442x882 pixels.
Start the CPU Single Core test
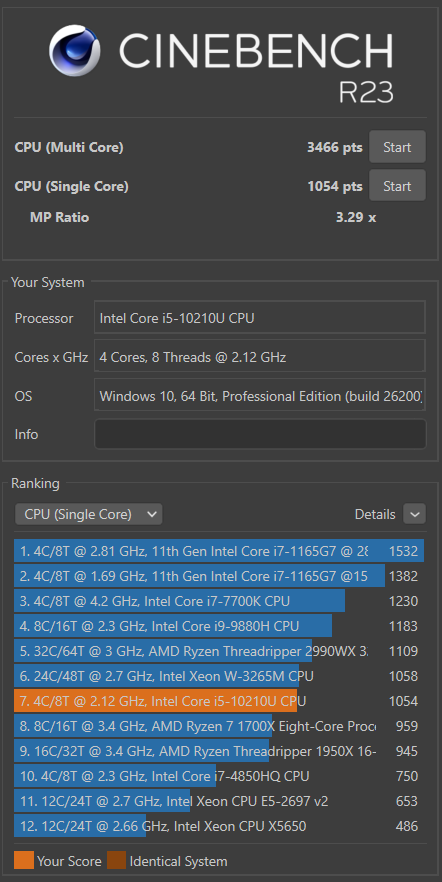(x=397, y=186)
